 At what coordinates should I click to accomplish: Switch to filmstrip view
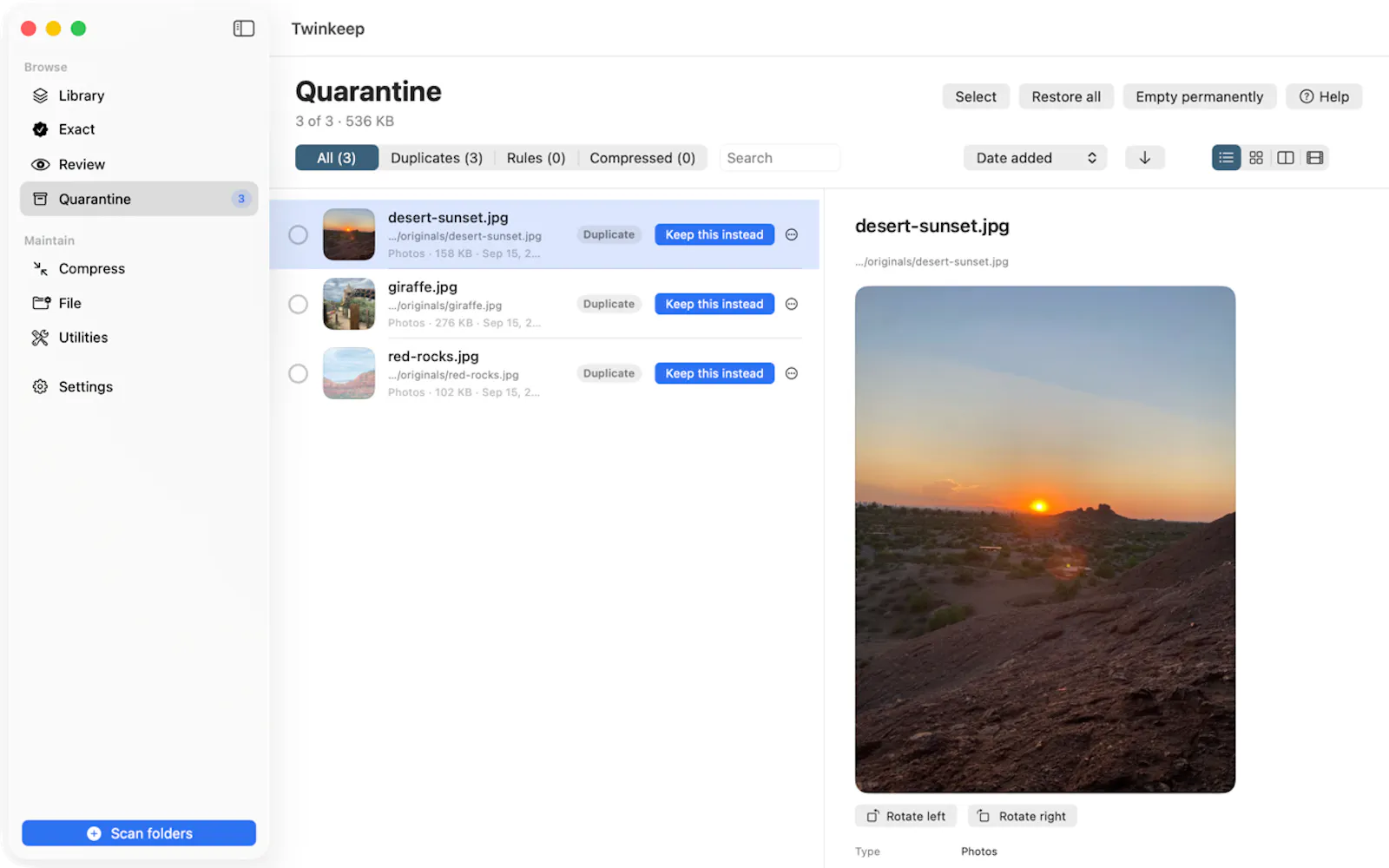tap(1315, 157)
